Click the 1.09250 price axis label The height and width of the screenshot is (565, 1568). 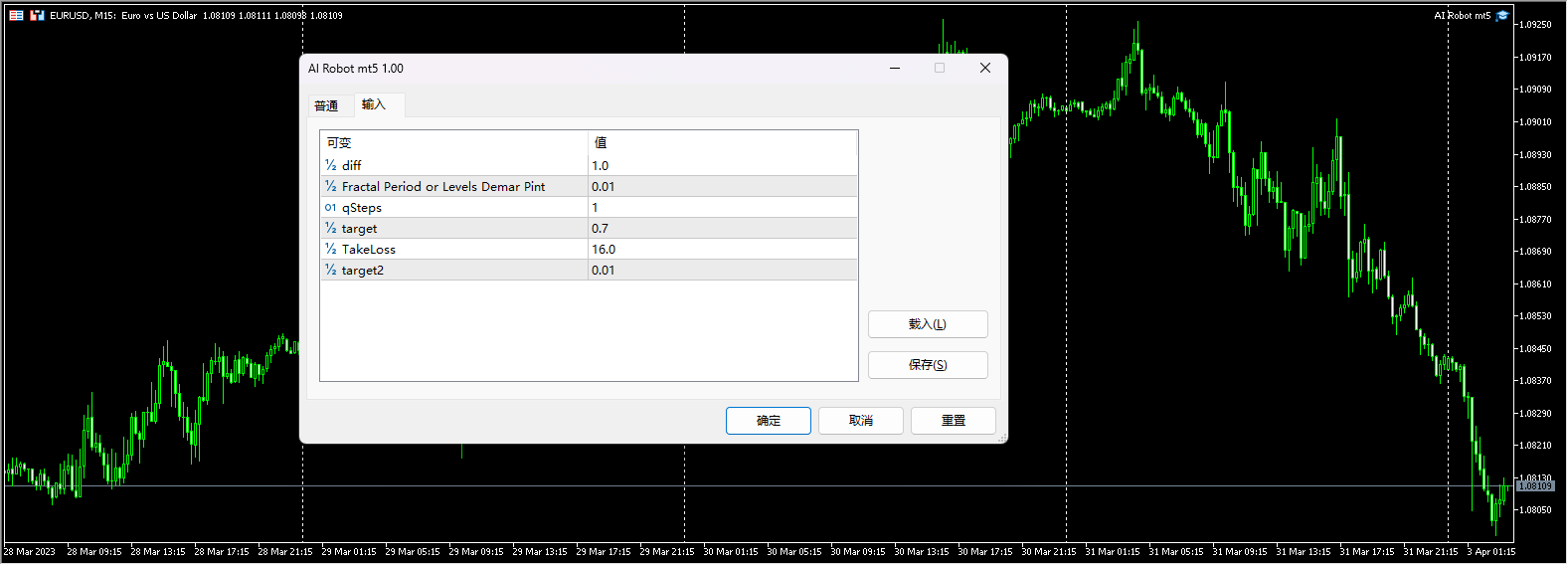pyautogui.click(x=1535, y=25)
